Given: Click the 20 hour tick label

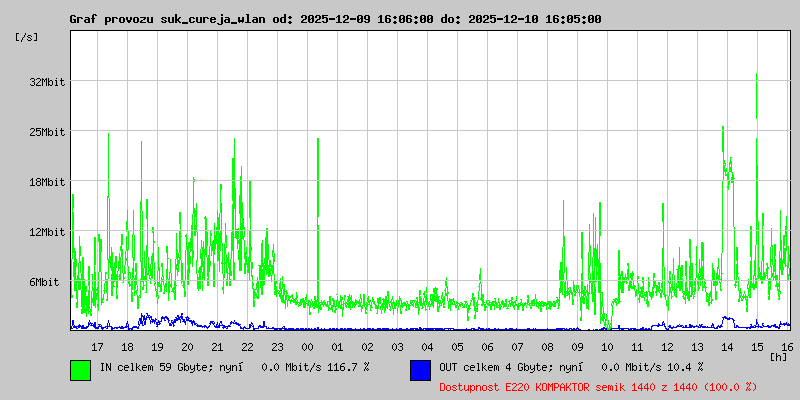Looking at the screenshot, I should click(x=187, y=347).
